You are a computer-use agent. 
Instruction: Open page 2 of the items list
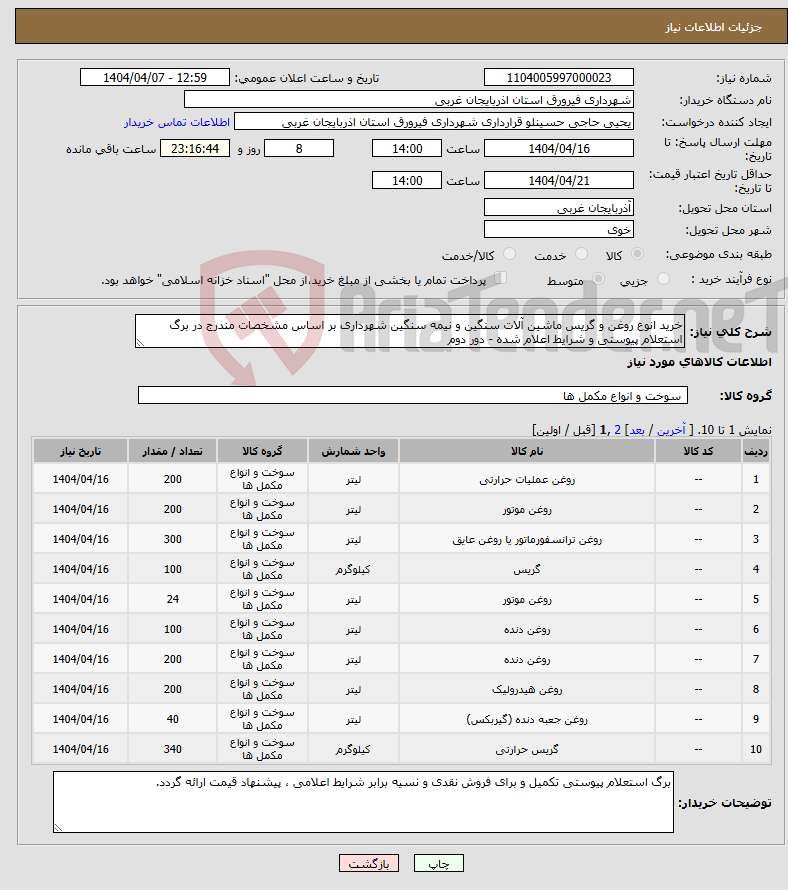pyautogui.click(x=618, y=430)
